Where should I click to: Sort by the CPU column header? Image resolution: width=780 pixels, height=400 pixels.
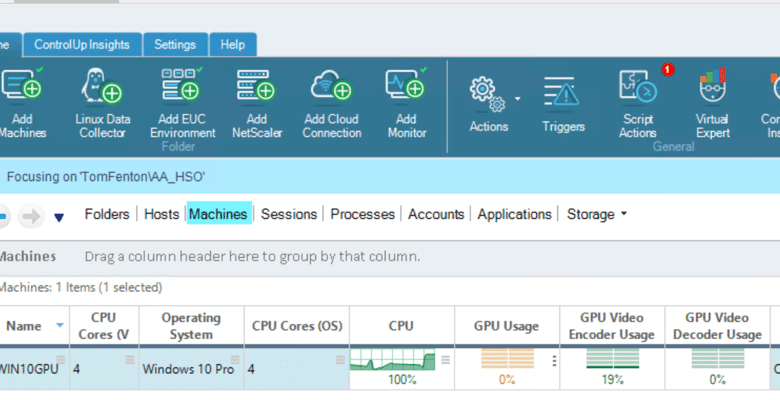[x=401, y=326]
